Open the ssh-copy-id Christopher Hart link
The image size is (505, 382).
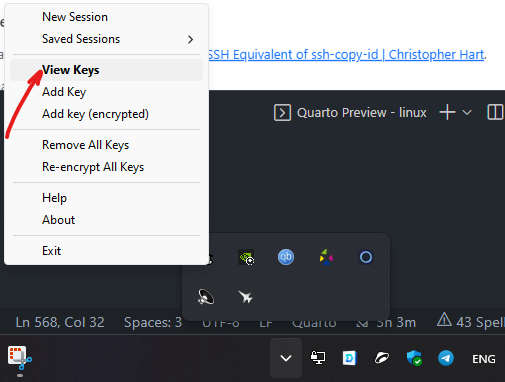pos(346,55)
